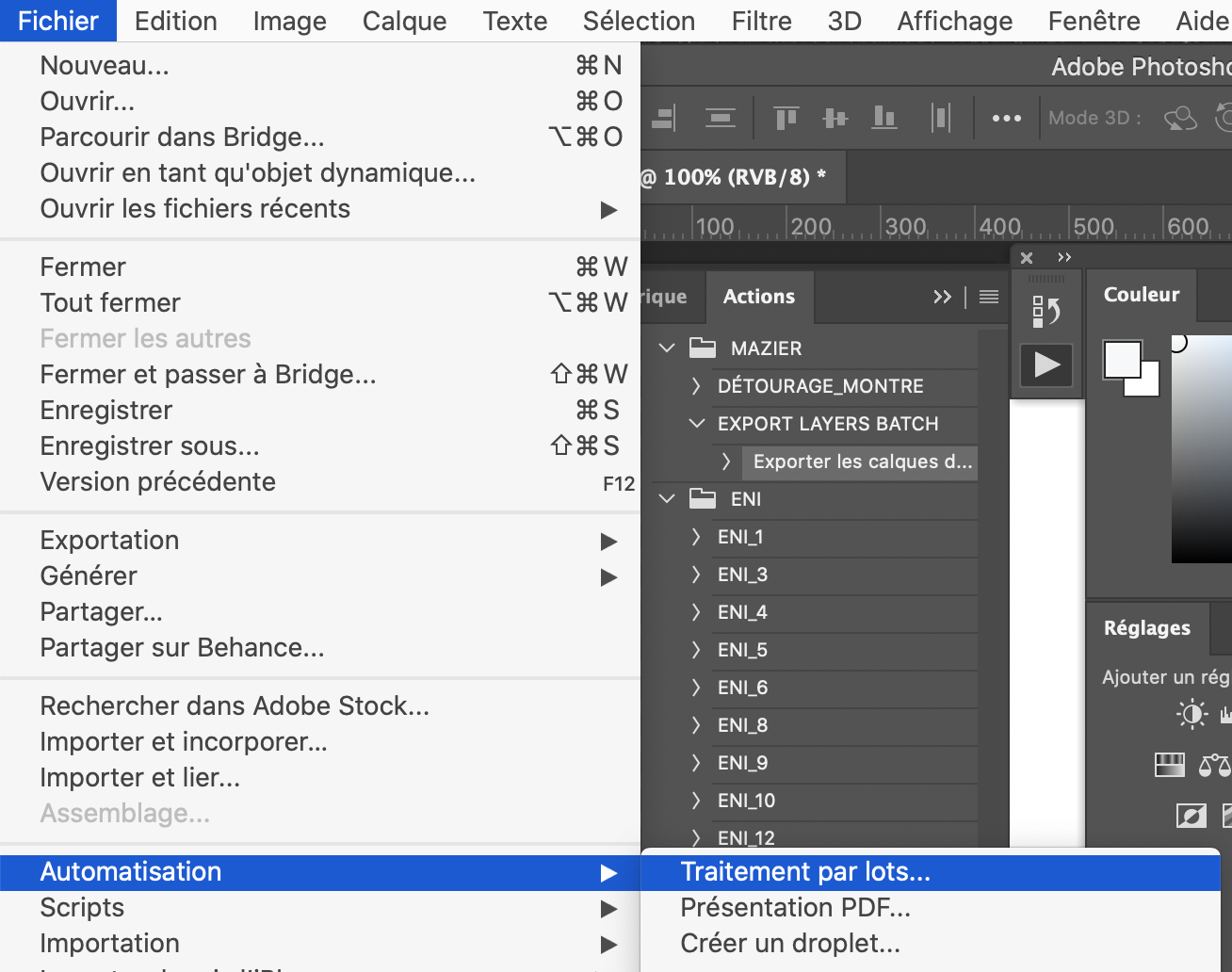Collapse the MAZIER action set
This screenshot has height=972, width=1232.
coord(667,348)
